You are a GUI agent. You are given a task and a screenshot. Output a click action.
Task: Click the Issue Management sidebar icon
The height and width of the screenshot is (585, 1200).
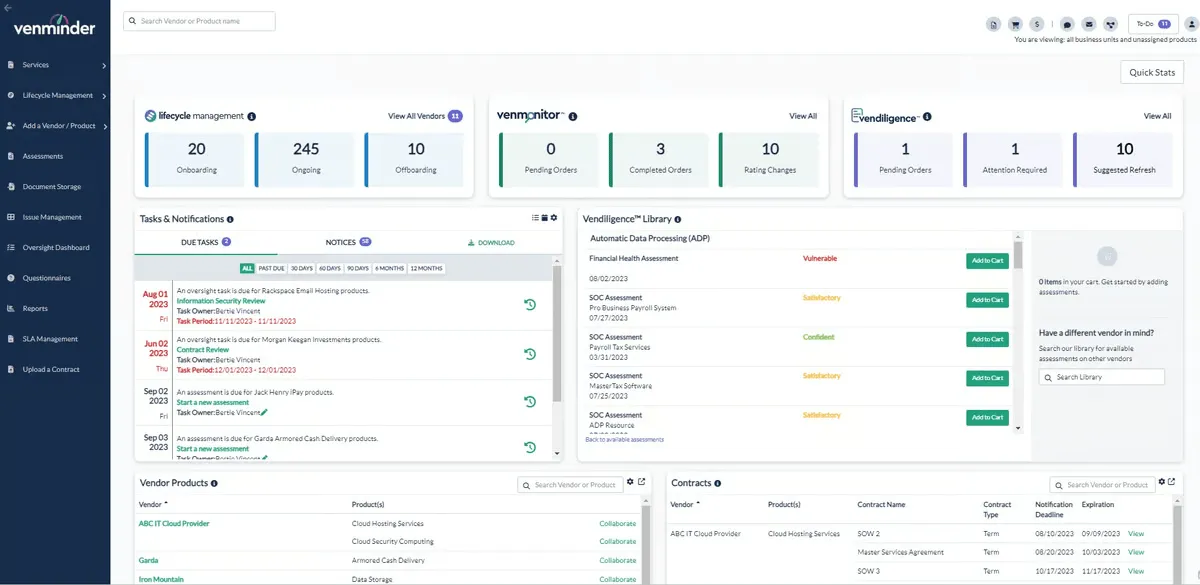(11, 217)
